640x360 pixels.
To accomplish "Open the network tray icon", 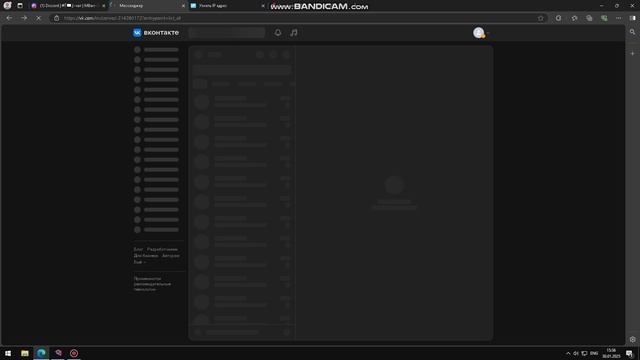I will click(584, 353).
